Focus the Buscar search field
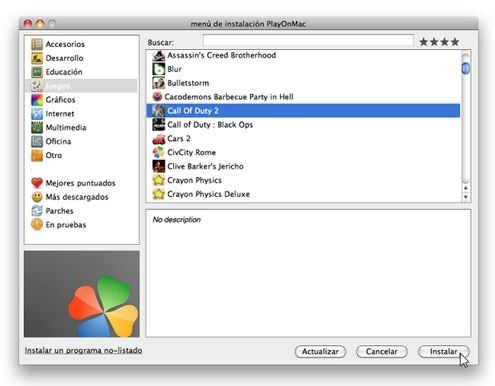The image size is (495, 386). [x=308, y=41]
